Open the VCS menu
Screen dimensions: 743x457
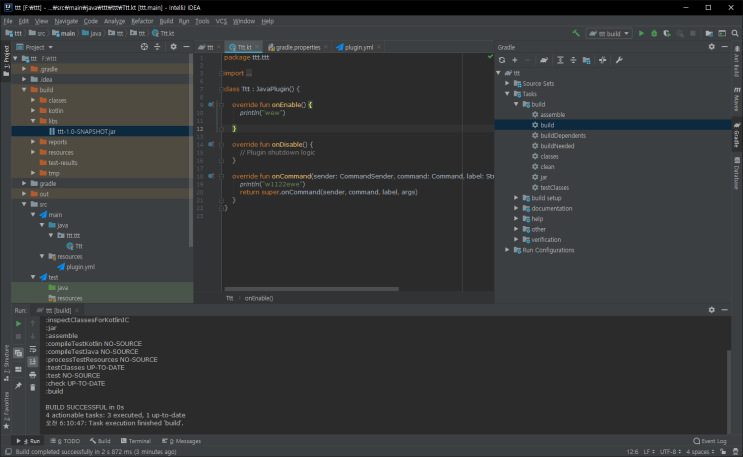[x=221, y=21]
